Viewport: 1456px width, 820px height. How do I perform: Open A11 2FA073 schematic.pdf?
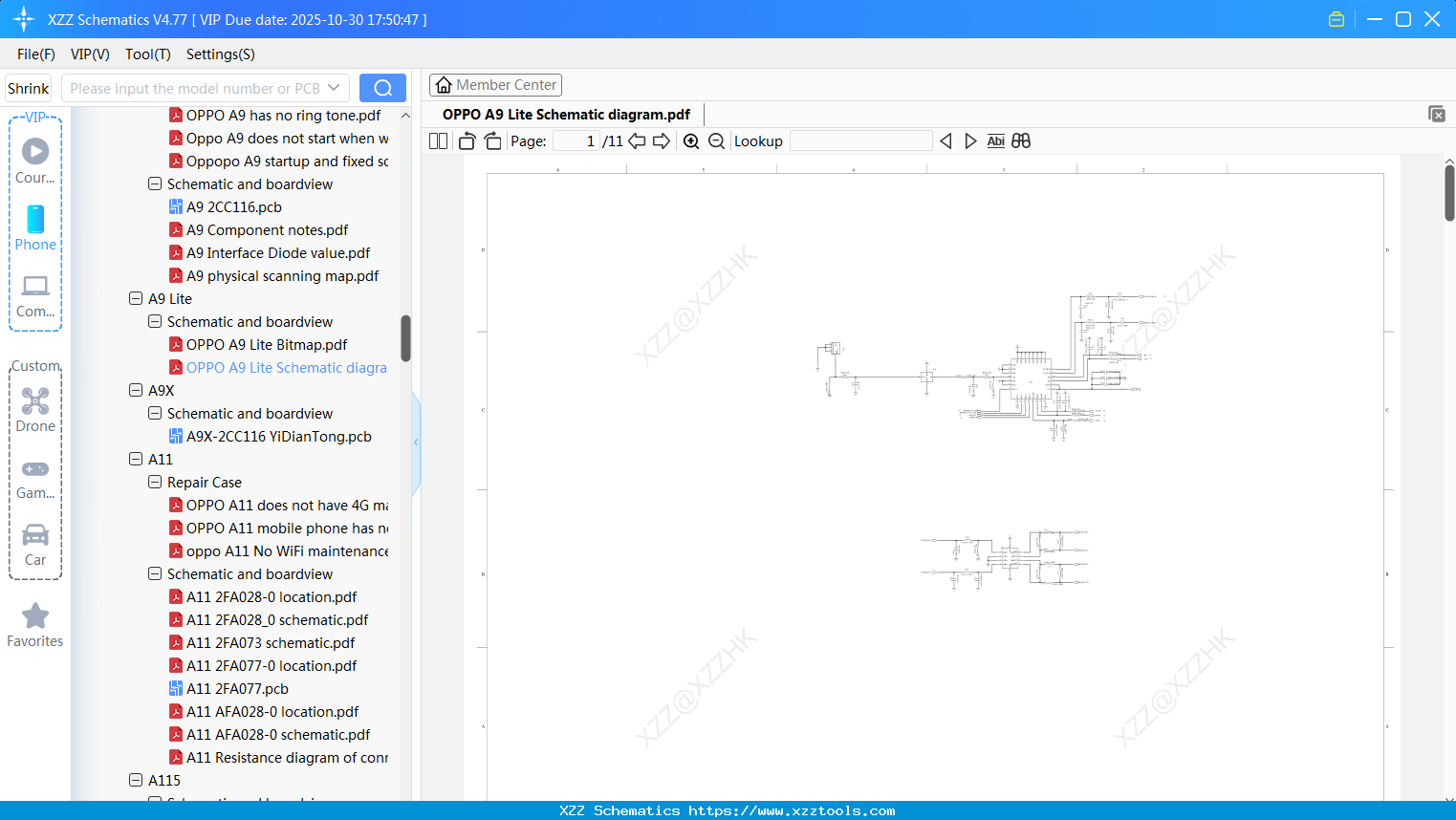[271, 642]
